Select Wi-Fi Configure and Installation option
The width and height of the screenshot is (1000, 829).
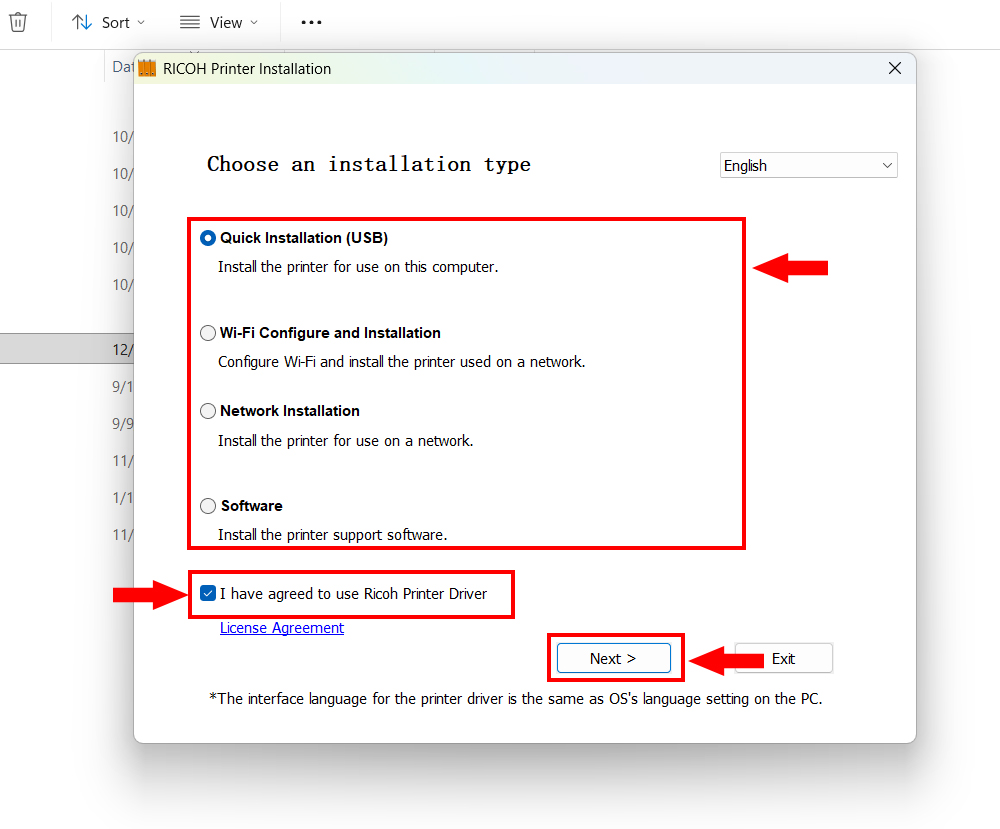(x=208, y=333)
